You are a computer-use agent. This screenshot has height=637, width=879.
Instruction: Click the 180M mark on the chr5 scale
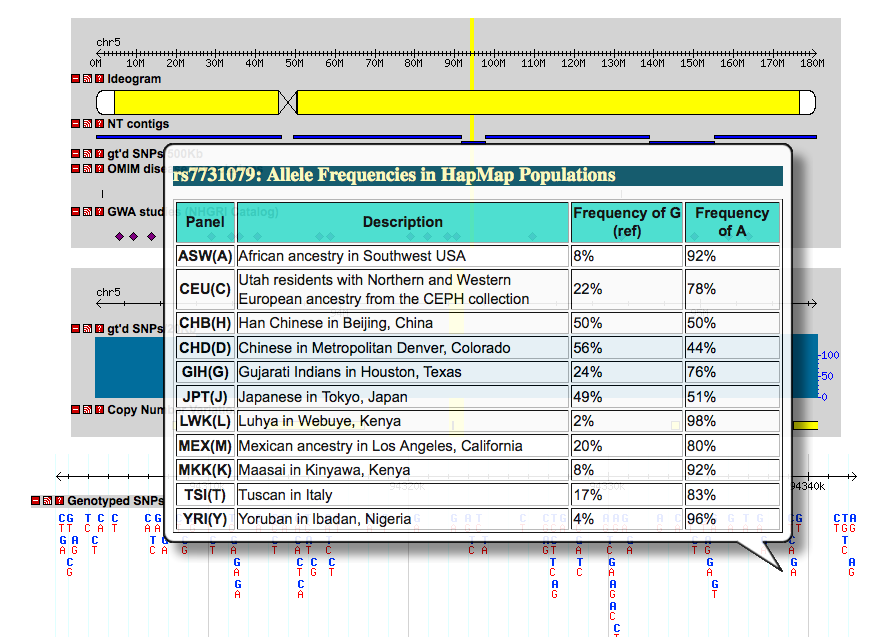[x=812, y=63]
